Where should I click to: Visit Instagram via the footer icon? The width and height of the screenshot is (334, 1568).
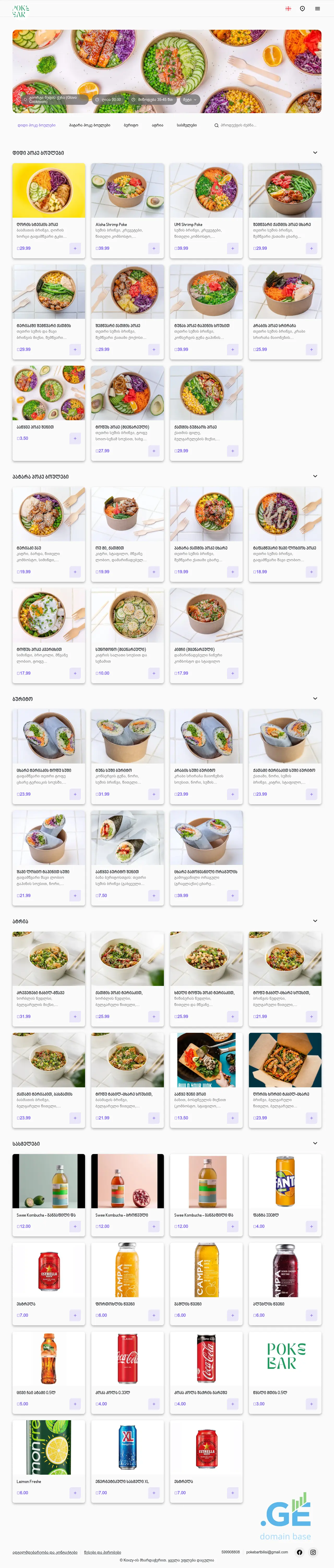coord(313,1552)
